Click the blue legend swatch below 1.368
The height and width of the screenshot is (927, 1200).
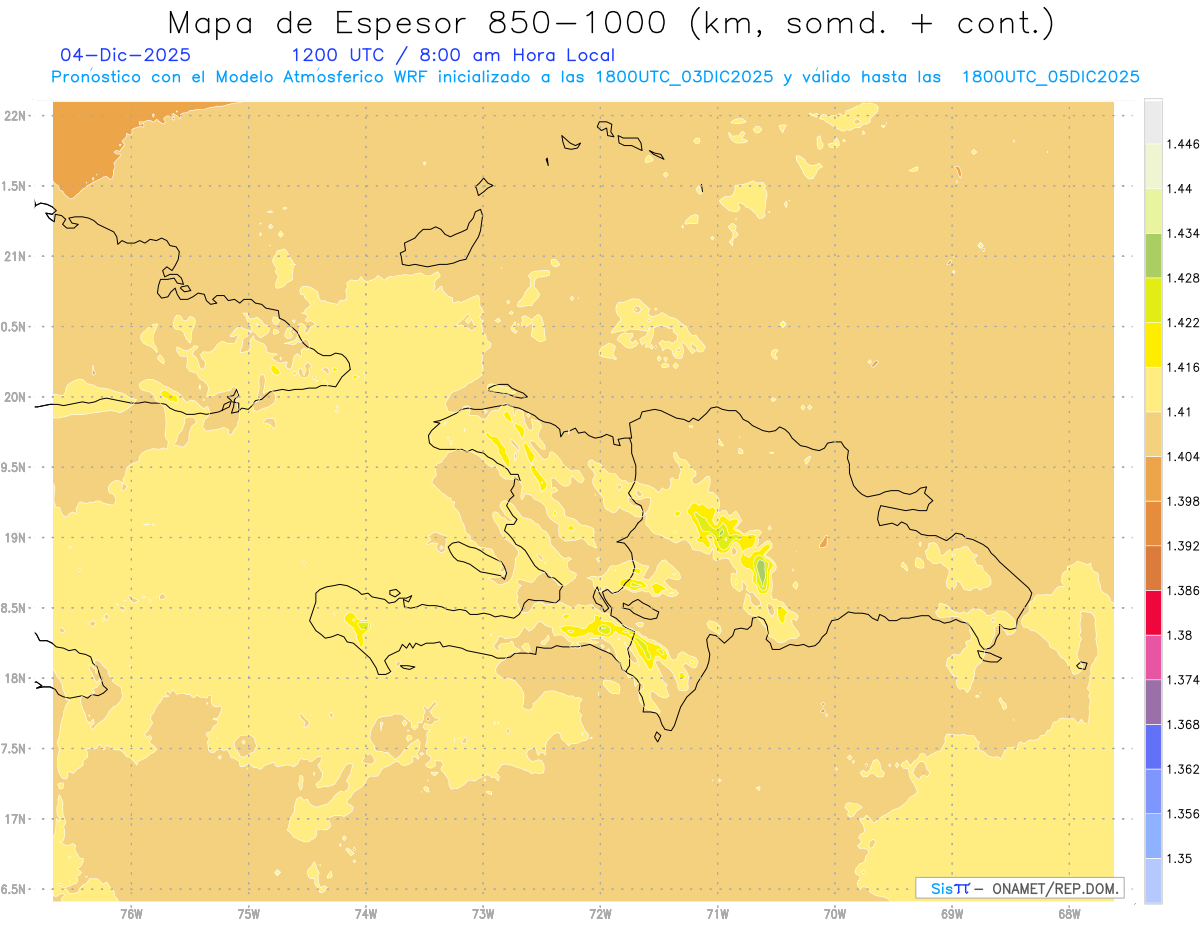coord(1153,747)
